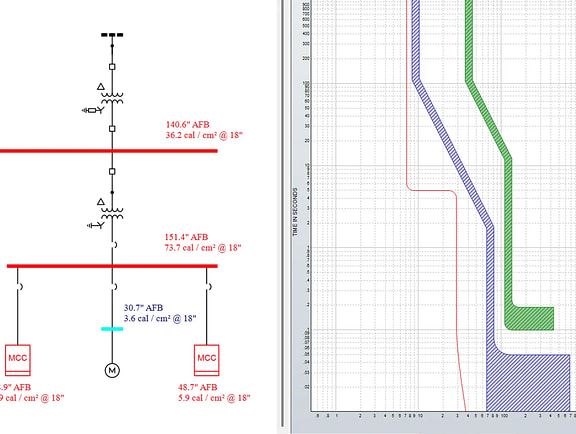
Task: Select the cyan motor bus bar
Action: pyautogui.click(x=112, y=329)
